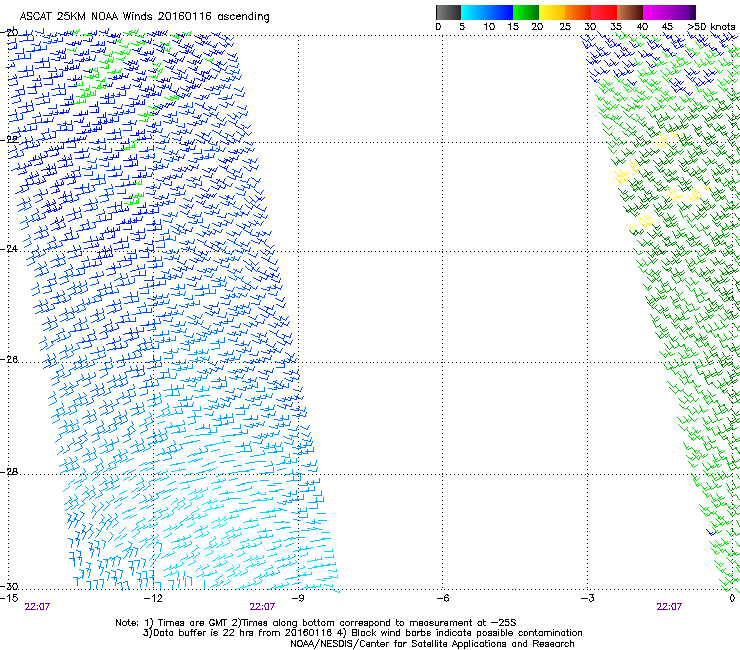Viewport: 740px width, 650px height.
Task: Click the purple '22:07' time near -9
Action: [x=262, y=607]
